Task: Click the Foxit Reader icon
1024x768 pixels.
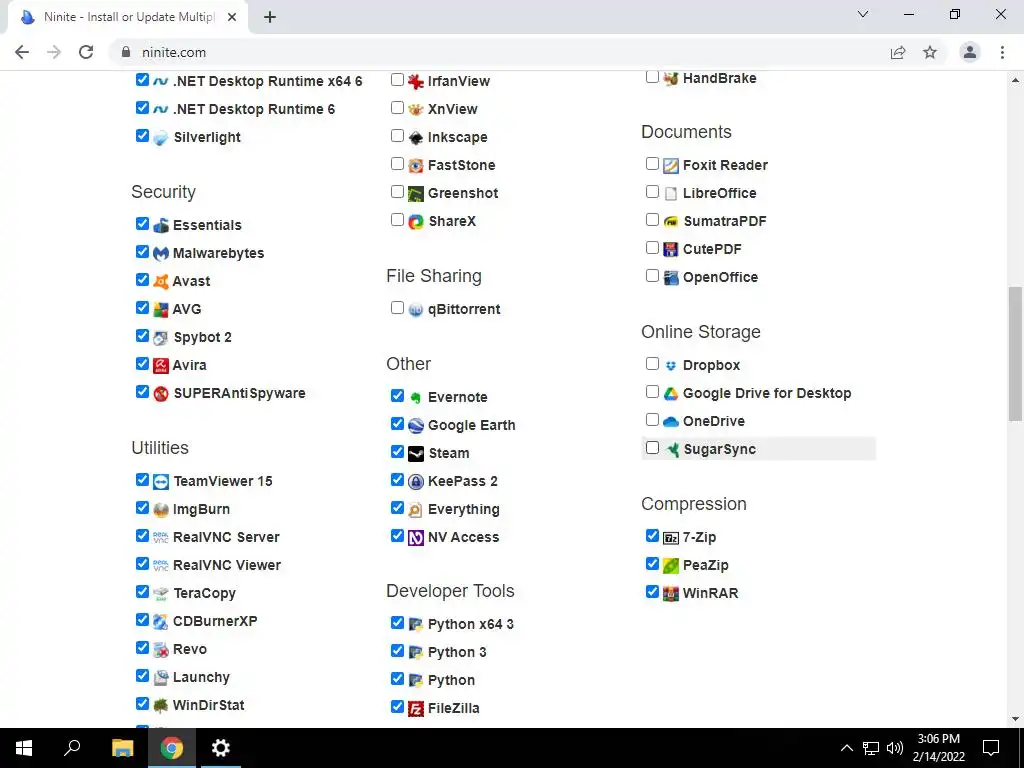Action: click(671, 165)
